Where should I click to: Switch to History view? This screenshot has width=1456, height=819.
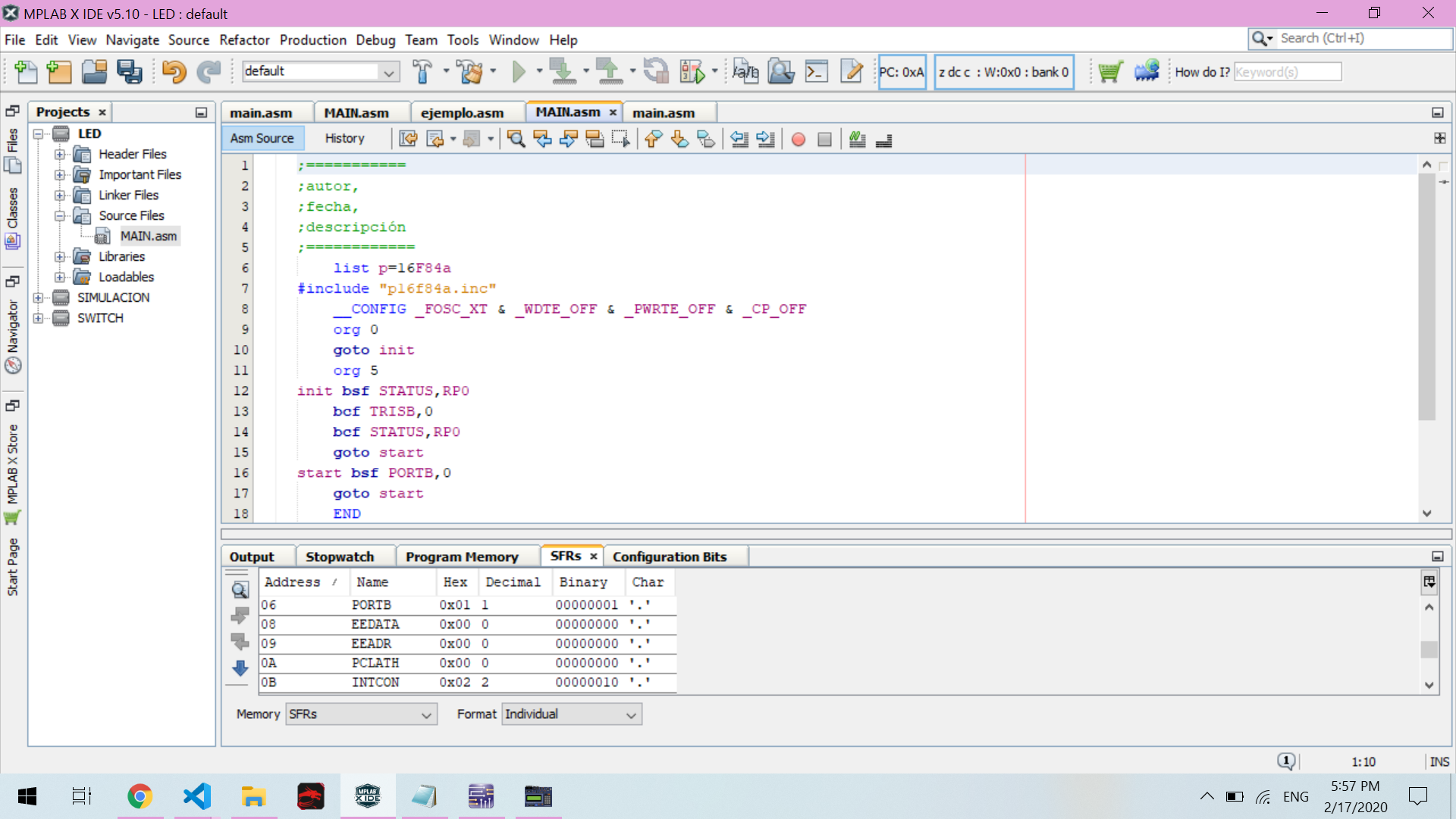pyautogui.click(x=344, y=138)
